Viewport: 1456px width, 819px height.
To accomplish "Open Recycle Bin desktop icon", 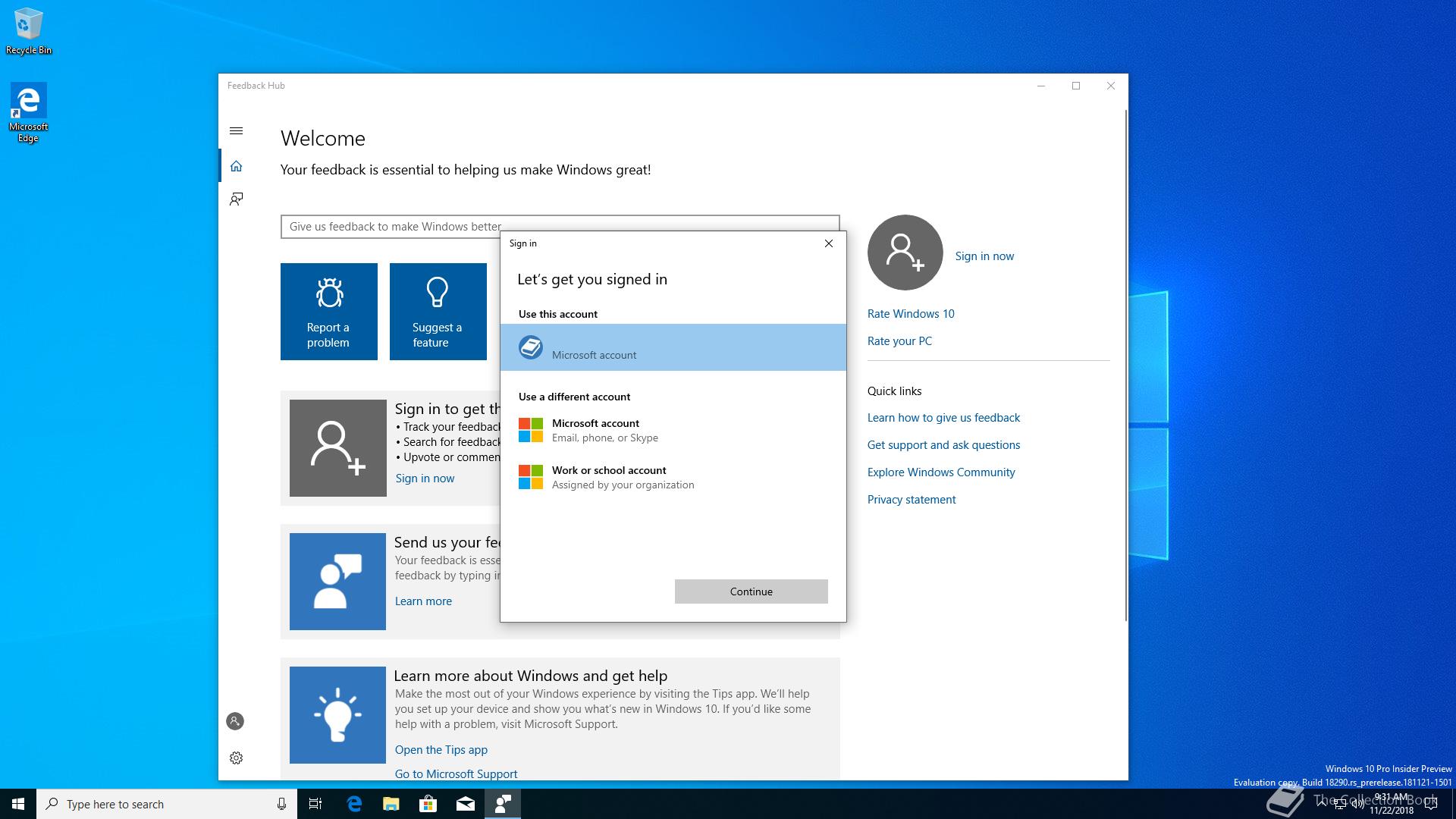I will (x=29, y=31).
